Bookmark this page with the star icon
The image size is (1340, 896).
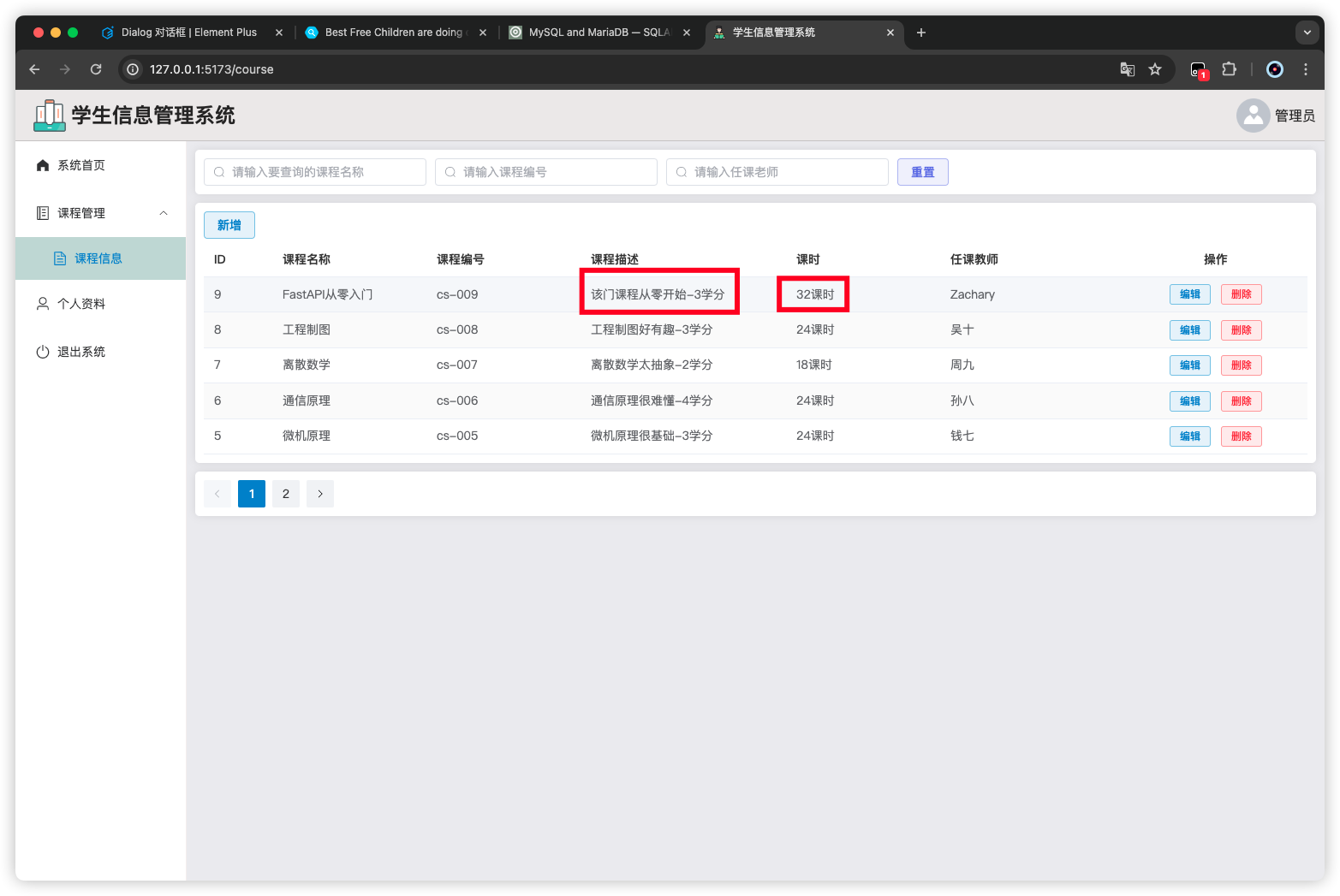point(1155,69)
